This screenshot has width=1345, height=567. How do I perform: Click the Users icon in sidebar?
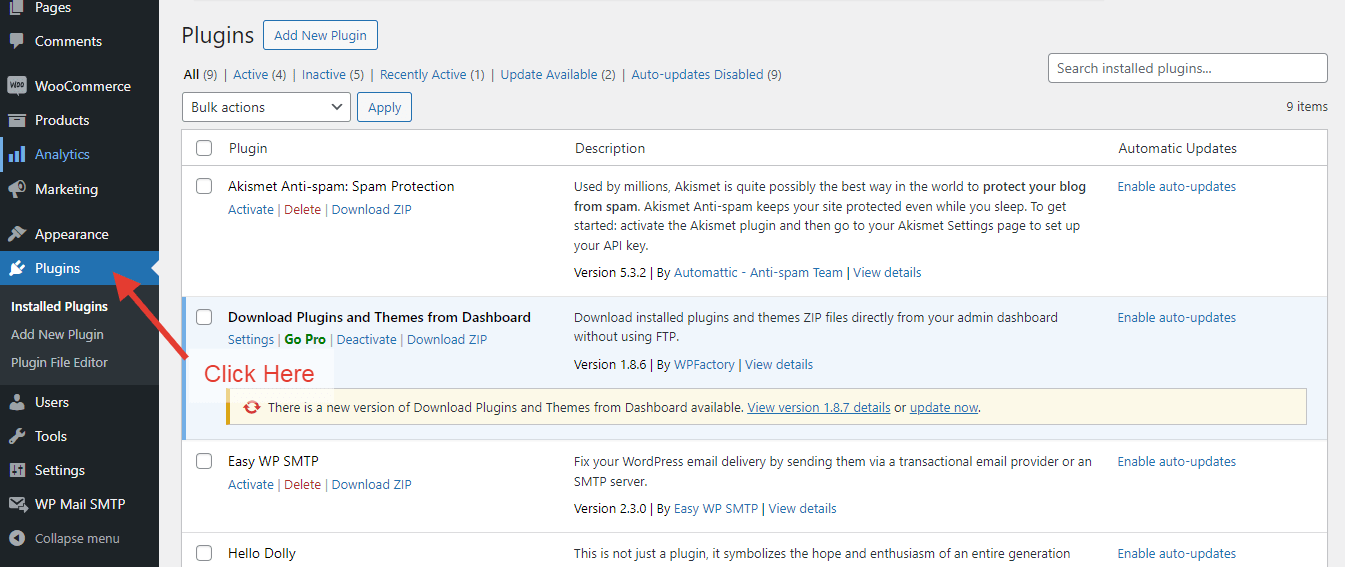tap(17, 402)
